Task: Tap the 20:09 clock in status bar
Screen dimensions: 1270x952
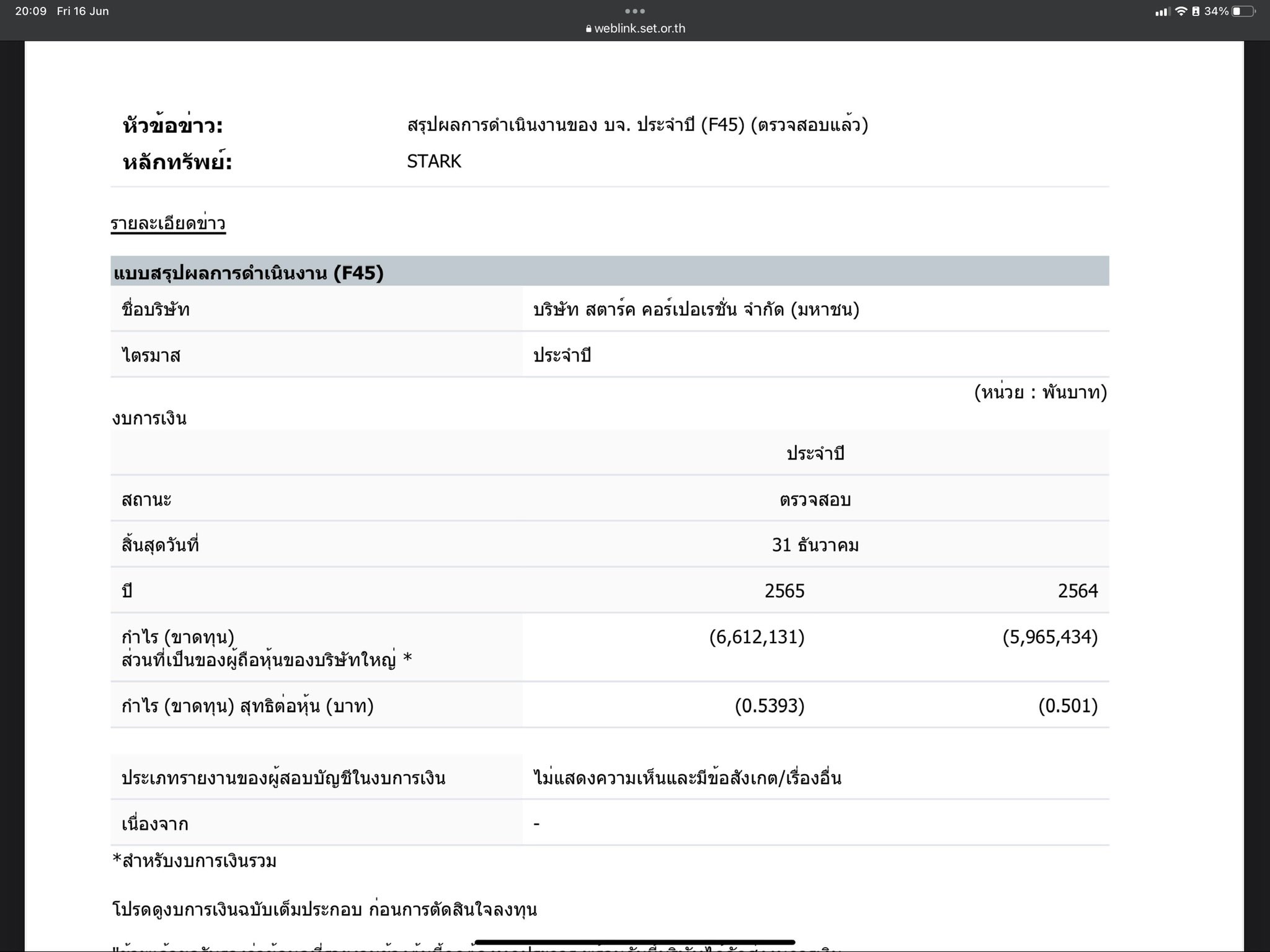Action: point(30,11)
